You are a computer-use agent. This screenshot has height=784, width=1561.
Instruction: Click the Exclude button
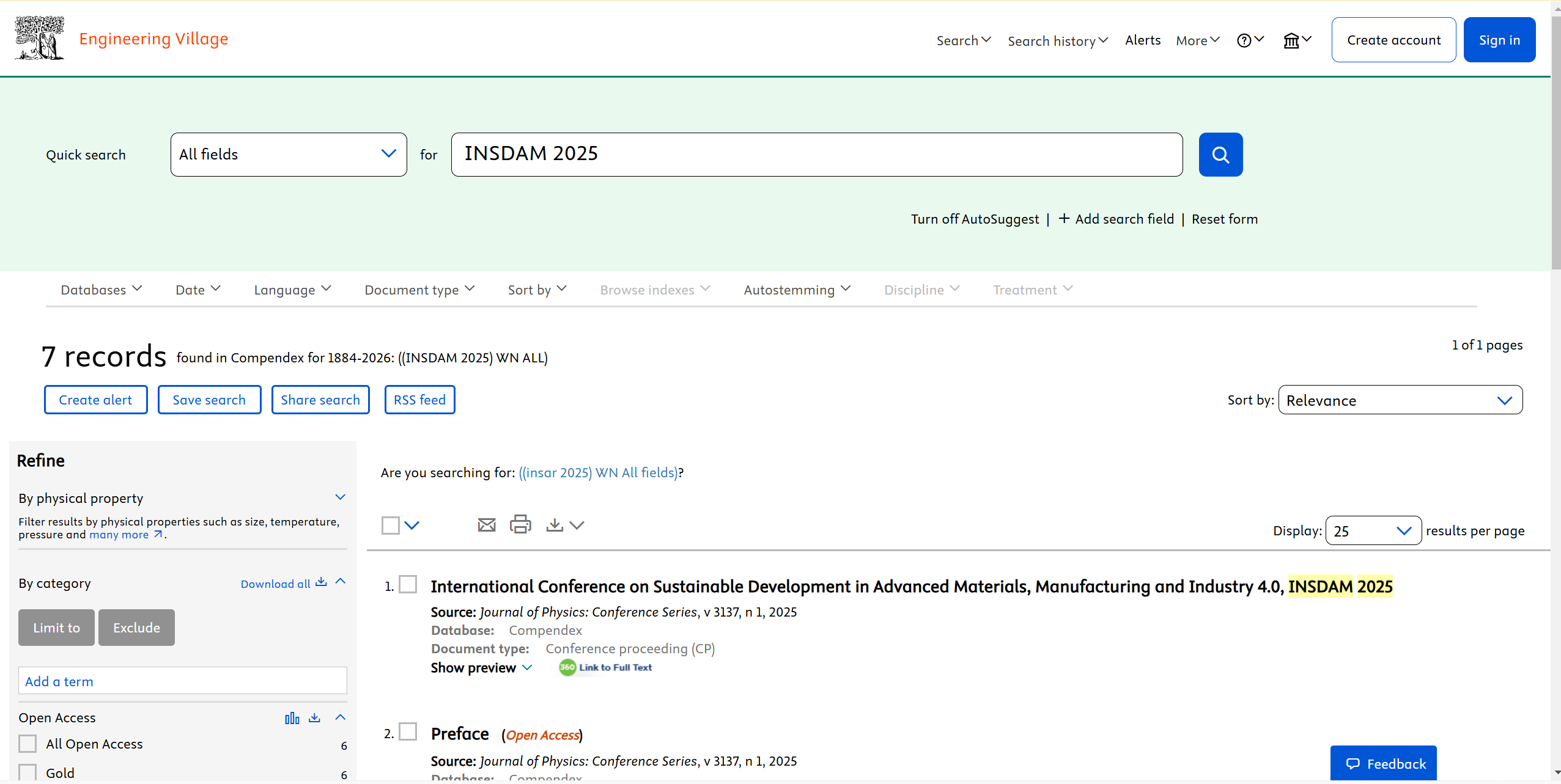(x=136, y=628)
